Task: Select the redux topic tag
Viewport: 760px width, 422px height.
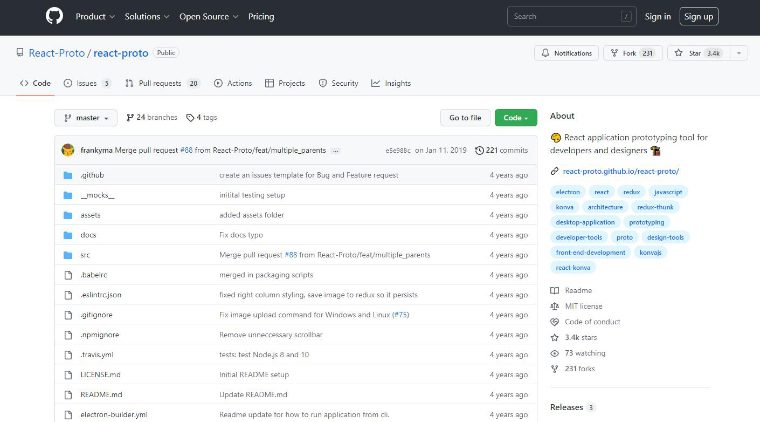Action: click(632, 192)
